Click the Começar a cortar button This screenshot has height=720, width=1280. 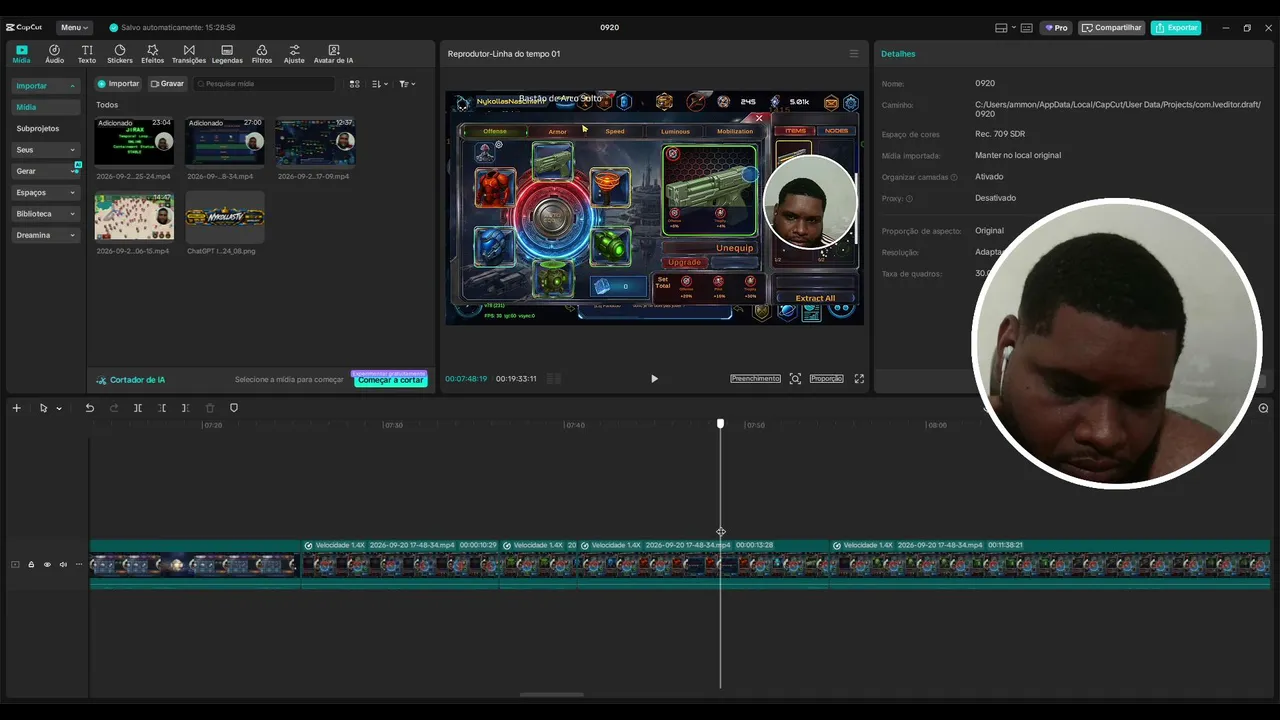391,380
